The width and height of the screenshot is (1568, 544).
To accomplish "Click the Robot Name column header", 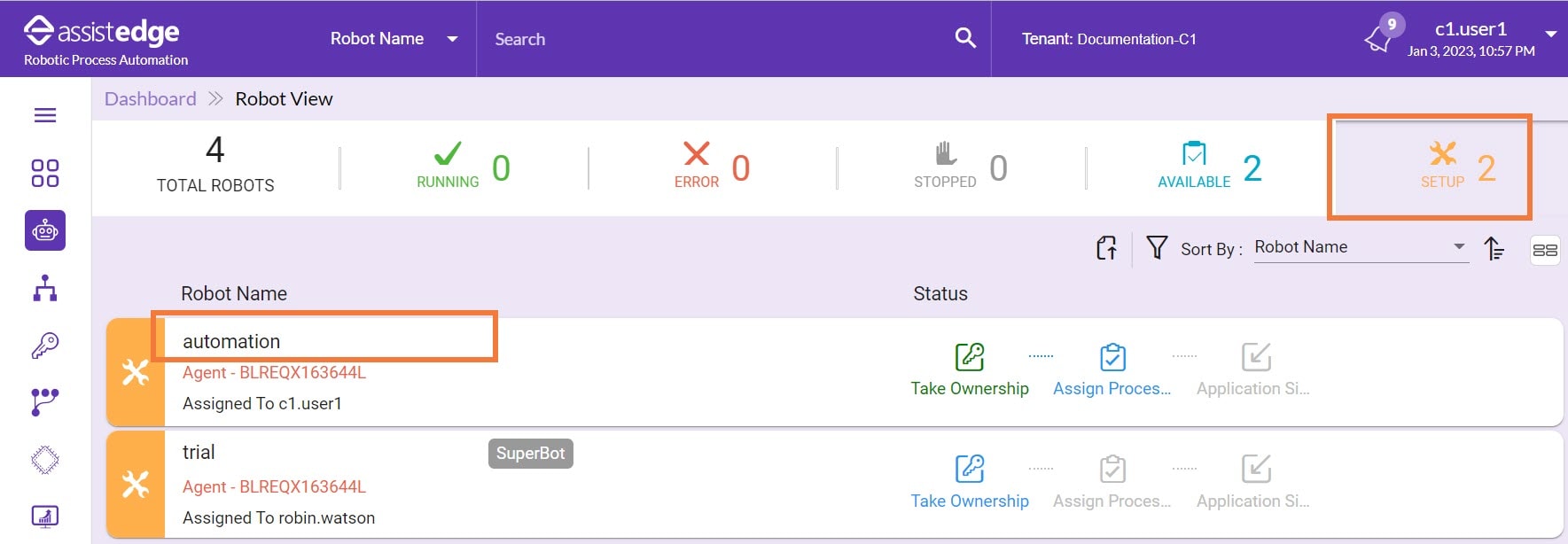I will click(x=234, y=294).
